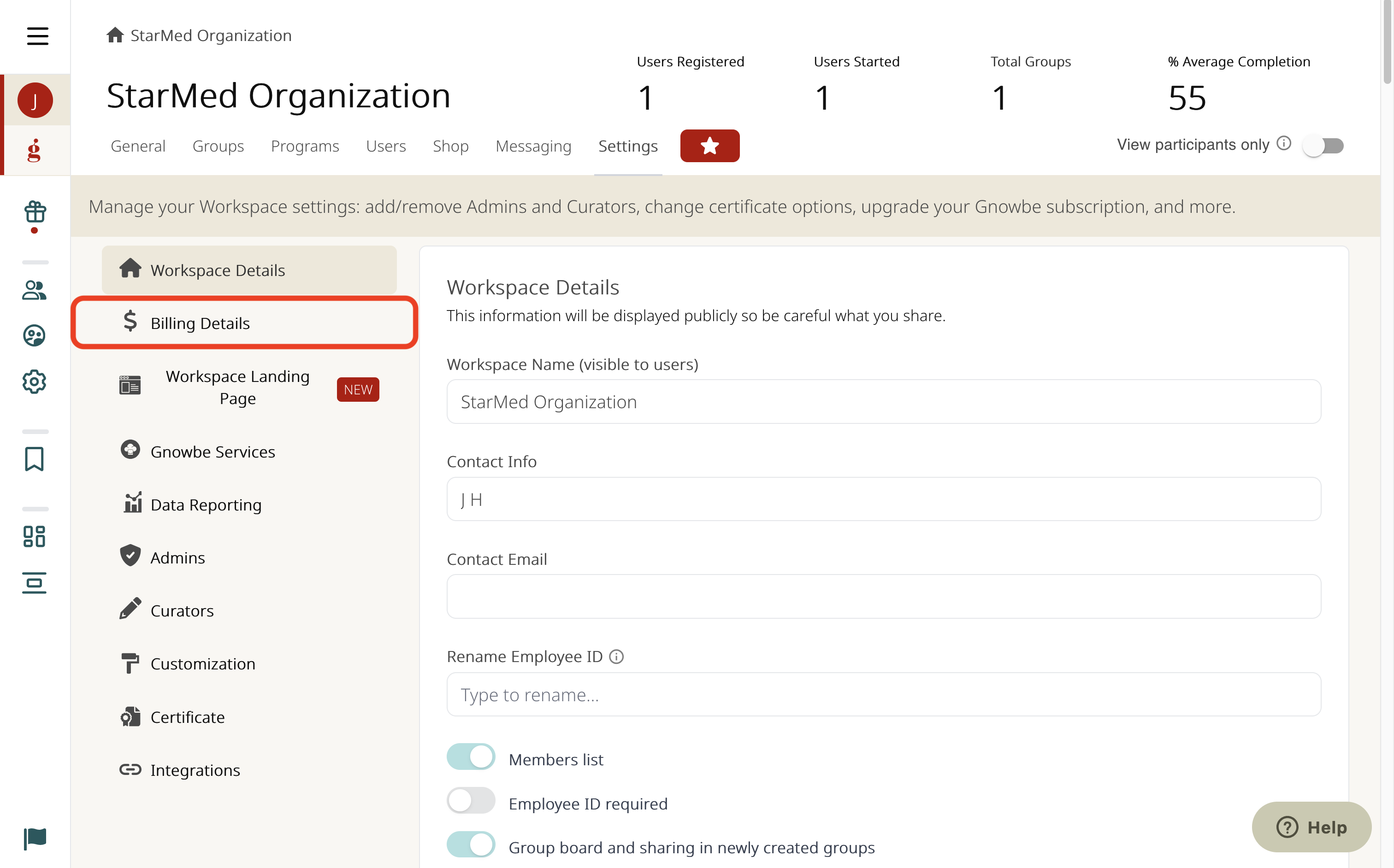
Task: Click the info icon beside View participants only
Action: click(x=1284, y=144)
